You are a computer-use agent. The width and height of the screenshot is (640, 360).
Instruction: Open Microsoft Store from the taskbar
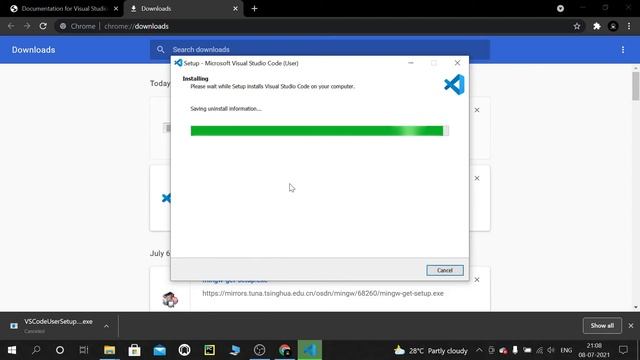tap(134, 350)
